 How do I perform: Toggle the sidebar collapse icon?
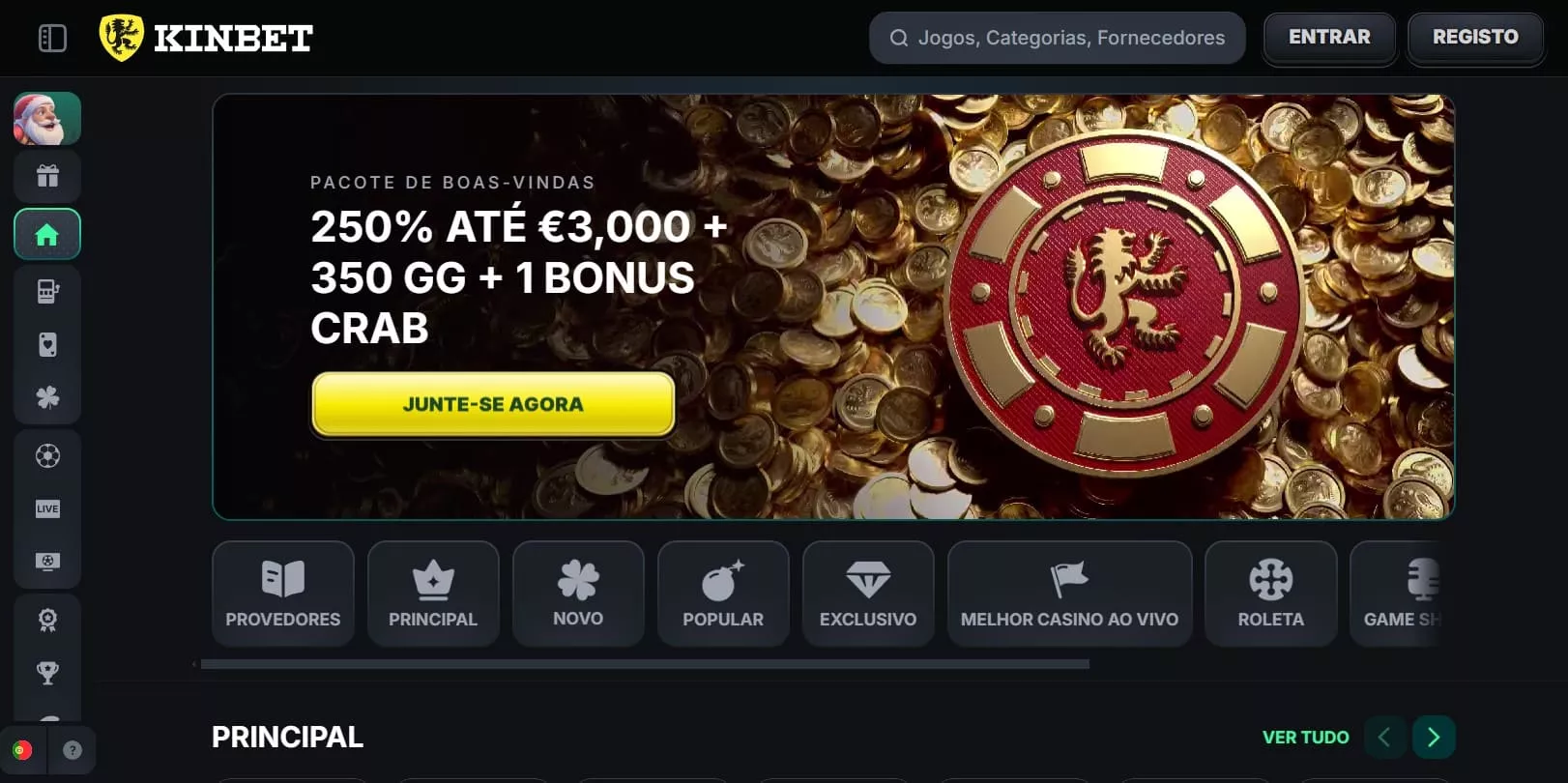point(52,39)
